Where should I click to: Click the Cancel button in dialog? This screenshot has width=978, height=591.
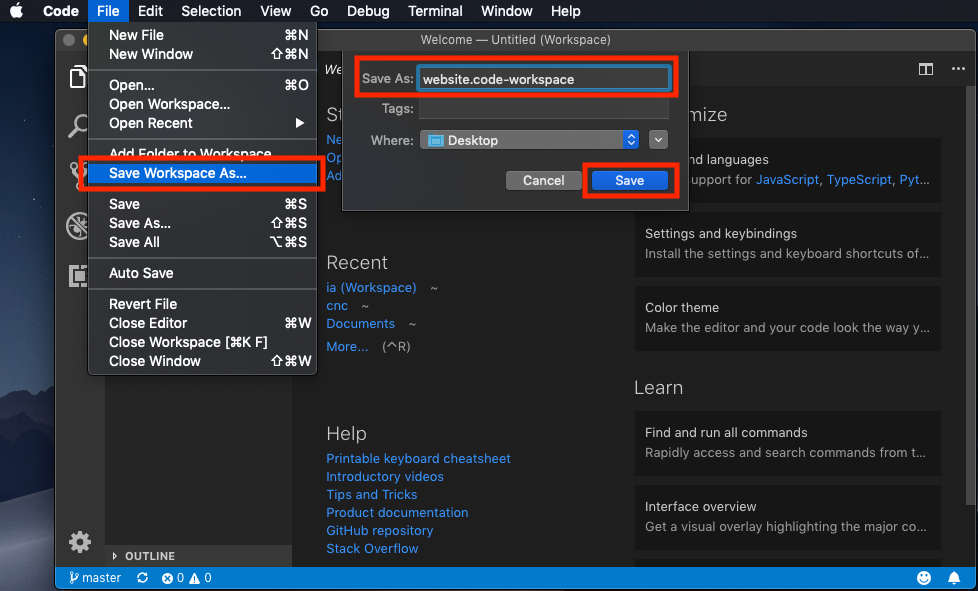[x=543, y=181]
